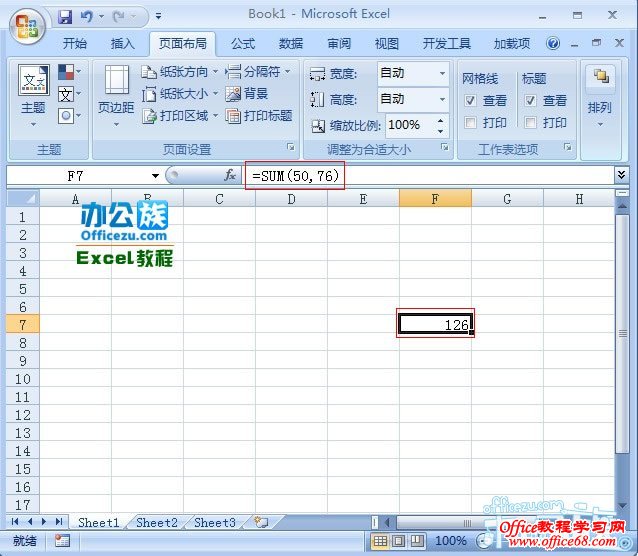Open the Themes (主题) gallery

33,95
